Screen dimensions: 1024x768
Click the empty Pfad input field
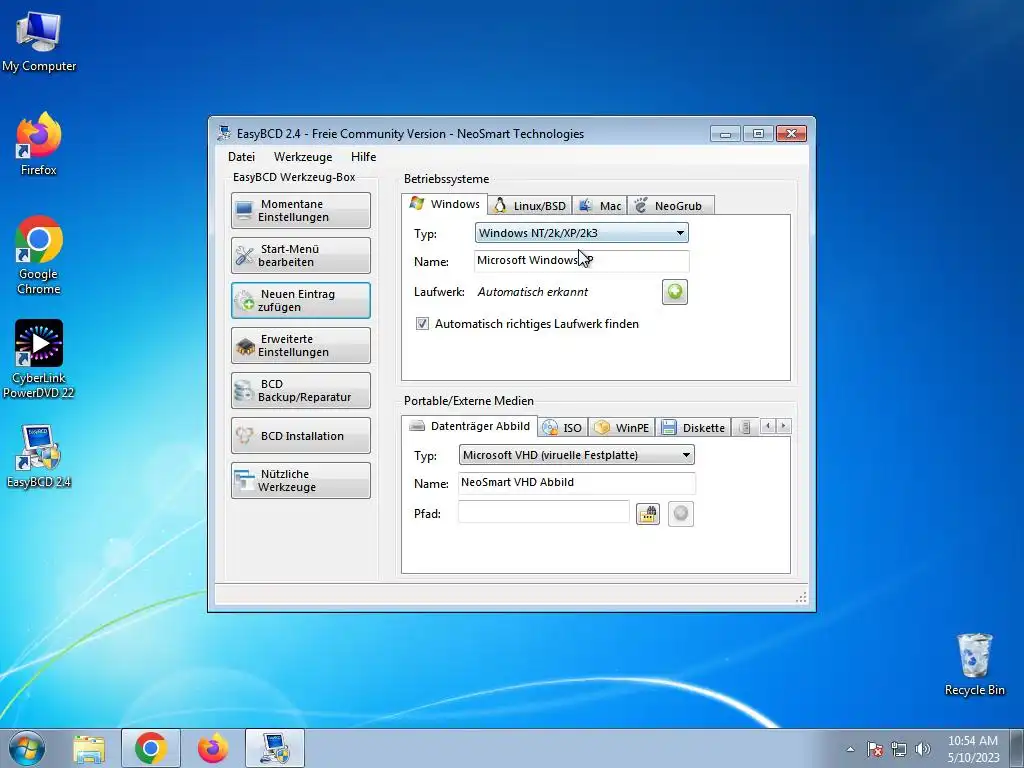[x=543, y=512]
